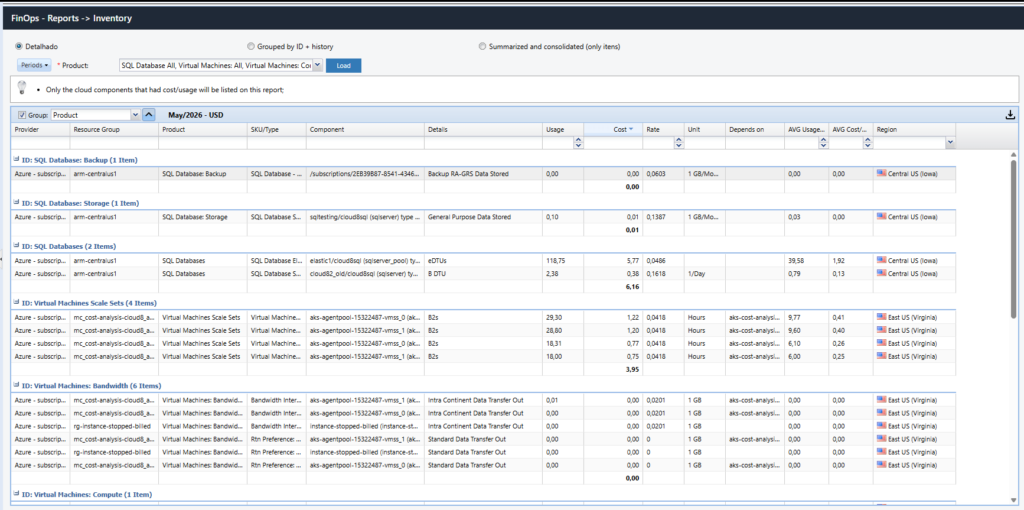
Task: Collapse the SQL Databases (2 Items) group
Action: click(16, 246)
